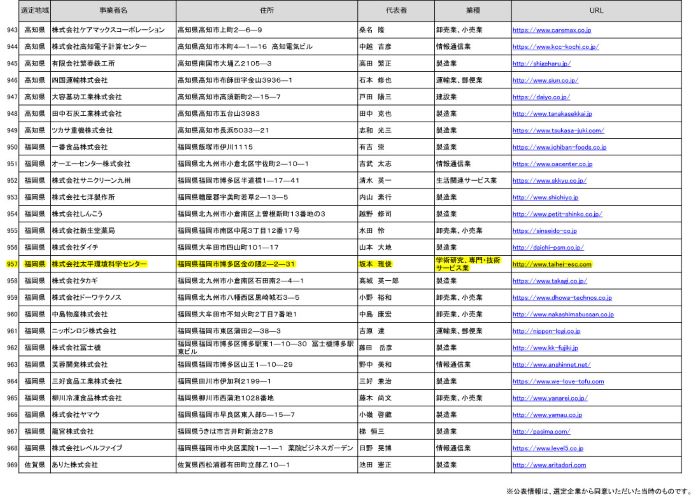
Task: Select address 佐賀県西松浦郡有田町立部乙10—1
Action: point(234,465)
